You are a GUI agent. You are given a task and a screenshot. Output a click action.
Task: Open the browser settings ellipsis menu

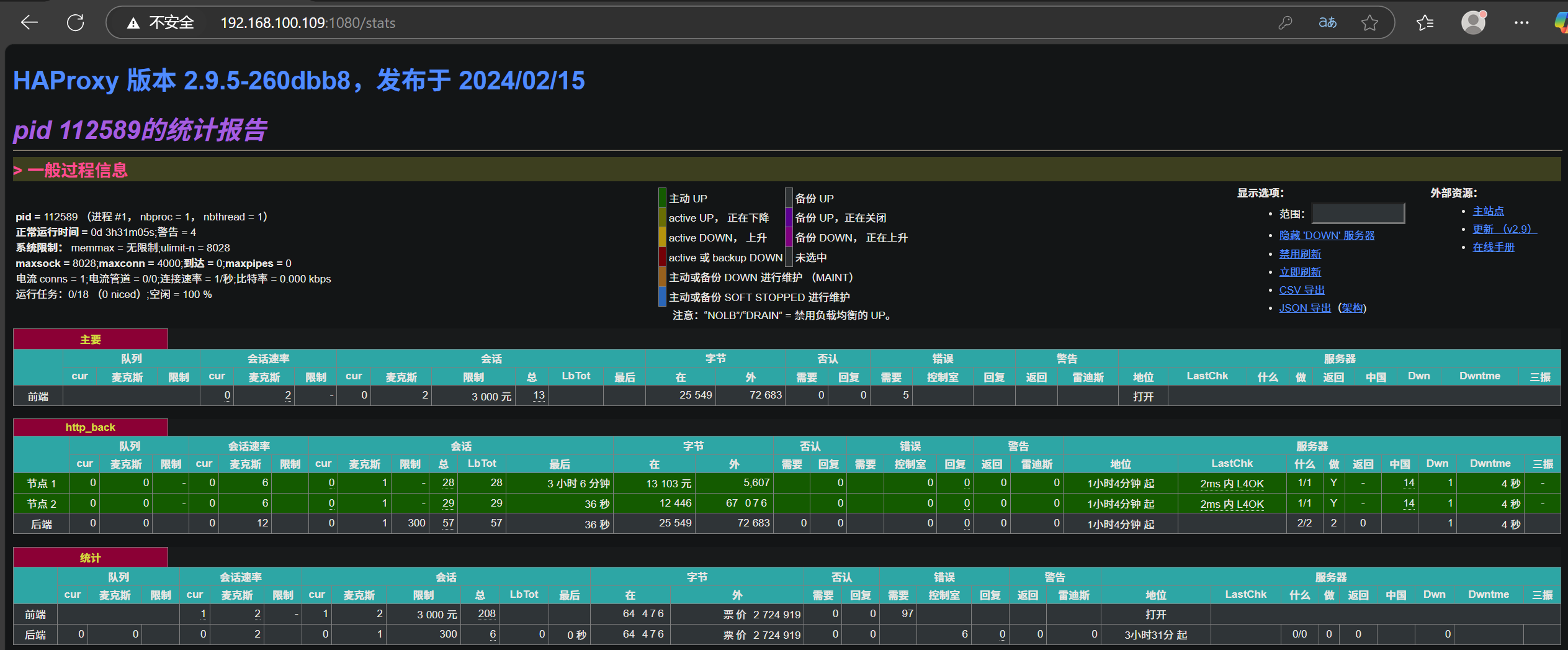(x=1521, y=23)
